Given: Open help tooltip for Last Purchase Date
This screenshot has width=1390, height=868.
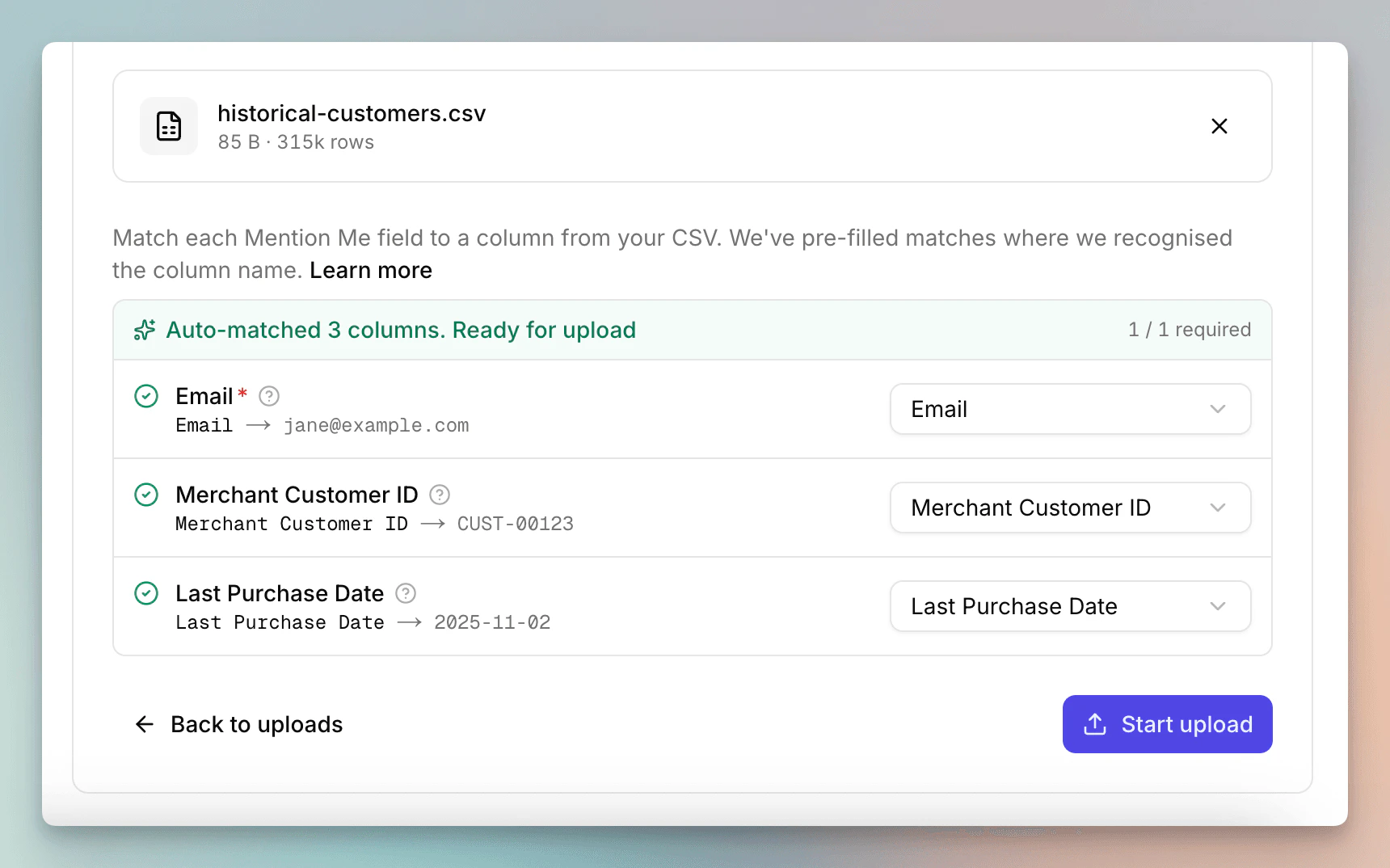Looking at the screenshot, I should (x=406, y=593).
